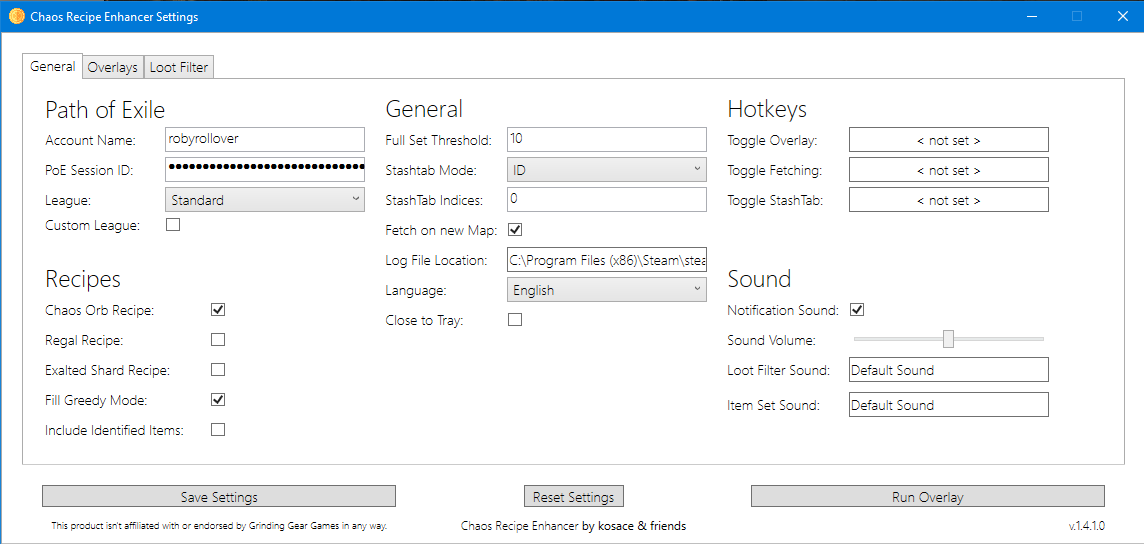The height and width of the screenshot is (544, 1144).
Task: Minimize the Chaos Recipe Enhancer Settings window
Action: pyautogui.click(x=1032, y=16)
